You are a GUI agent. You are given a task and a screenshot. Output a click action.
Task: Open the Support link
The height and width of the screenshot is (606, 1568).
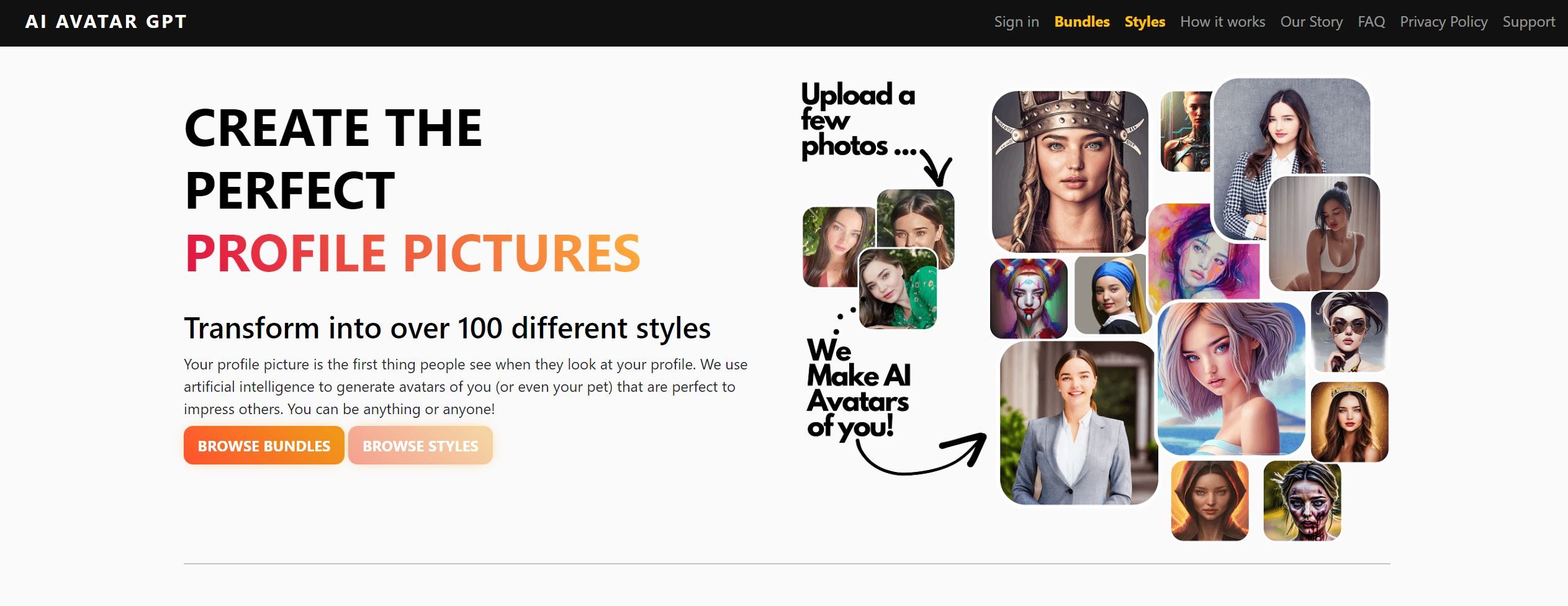pyautogui.click(x=1528, y=22)
